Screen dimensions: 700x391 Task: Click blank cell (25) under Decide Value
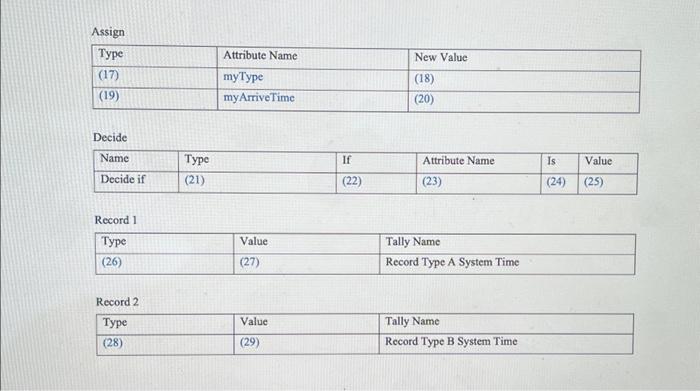click(x=608, y=184)
